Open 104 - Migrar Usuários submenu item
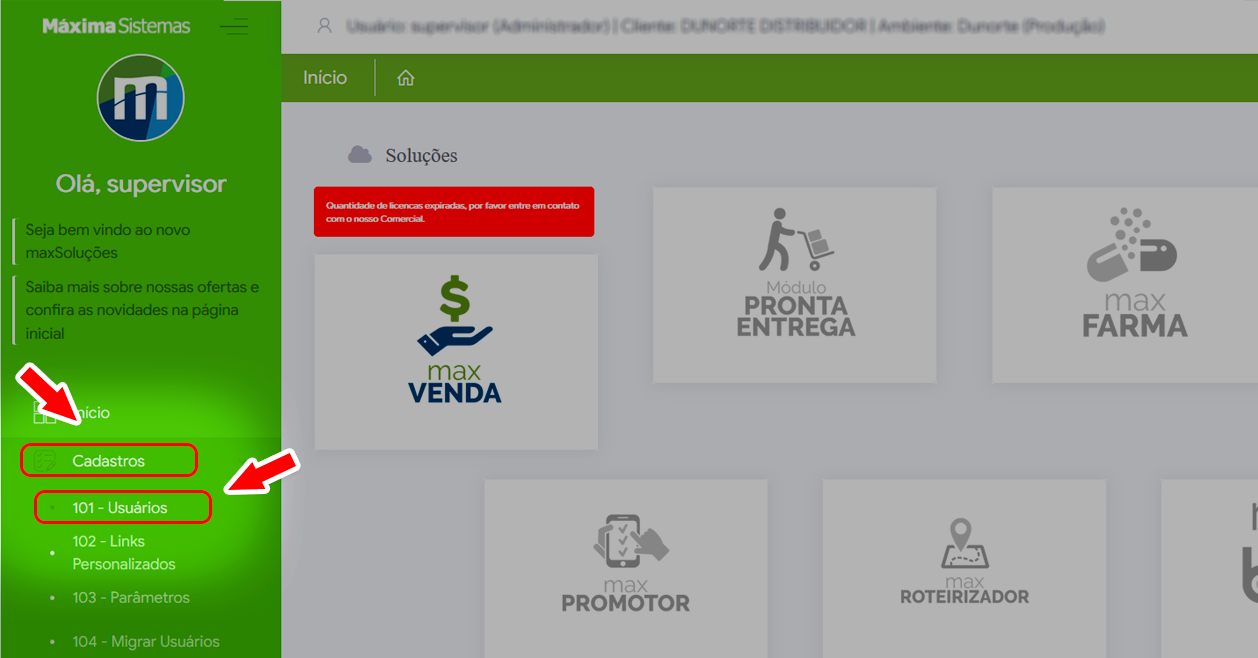The image size is (1258, 658). point(146,642)
